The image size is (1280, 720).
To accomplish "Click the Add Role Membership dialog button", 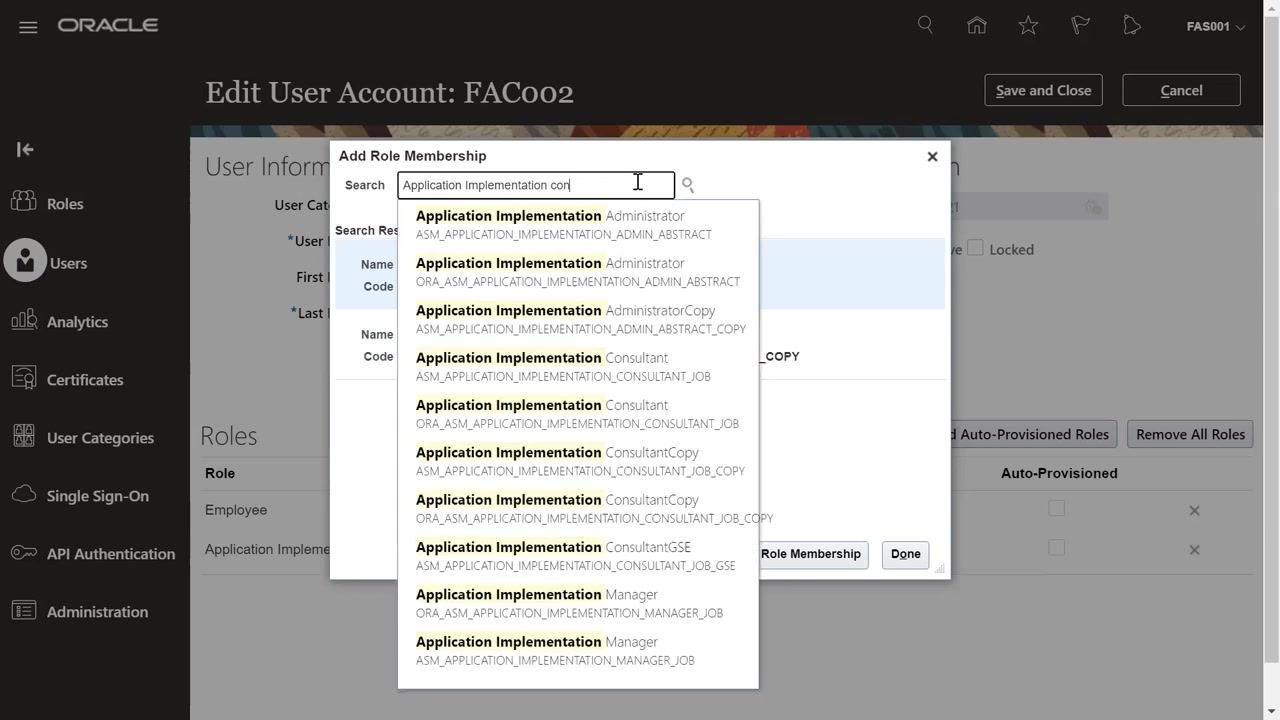I will click(813, 554).
